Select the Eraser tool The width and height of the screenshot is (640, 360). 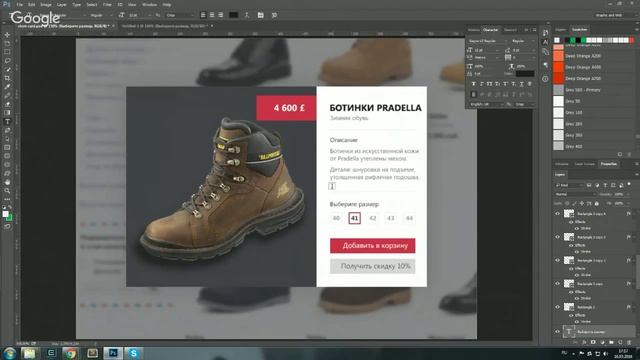pyautogui.click(x=7, y=104)
